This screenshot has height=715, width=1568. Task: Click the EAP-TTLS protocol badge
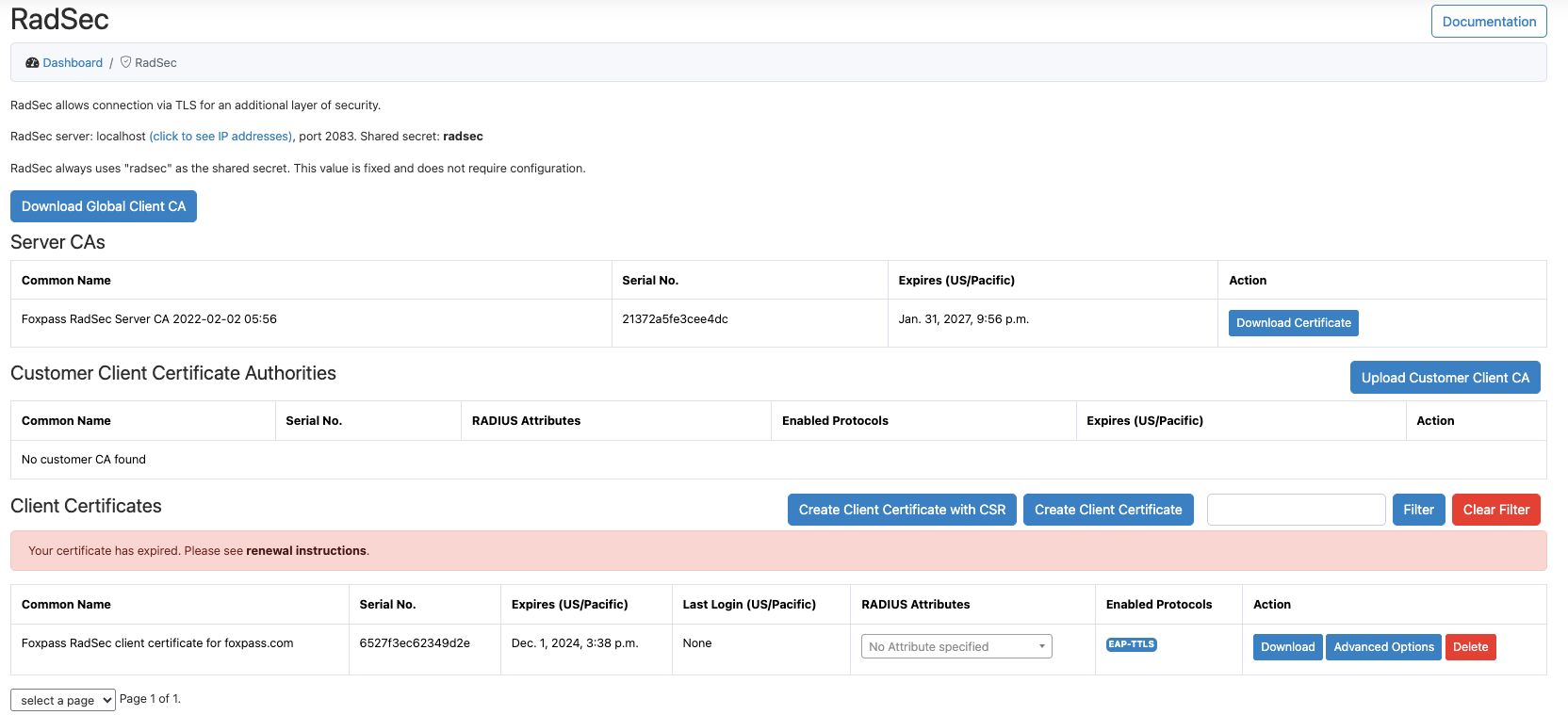click(x=1131, y=644)
